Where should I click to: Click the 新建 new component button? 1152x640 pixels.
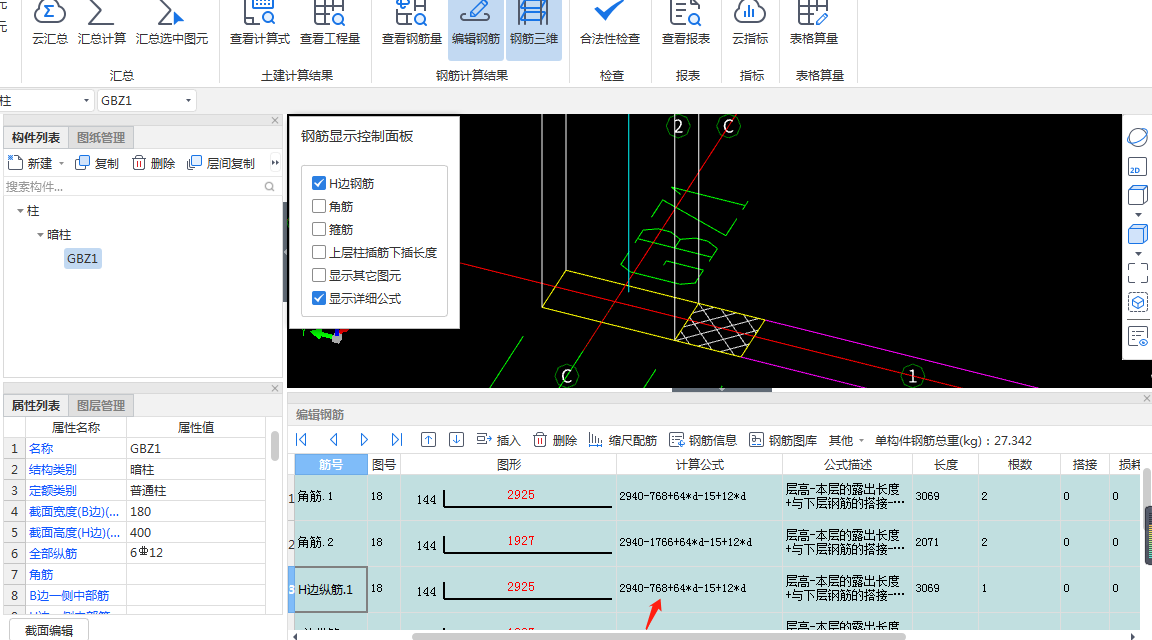30,162
